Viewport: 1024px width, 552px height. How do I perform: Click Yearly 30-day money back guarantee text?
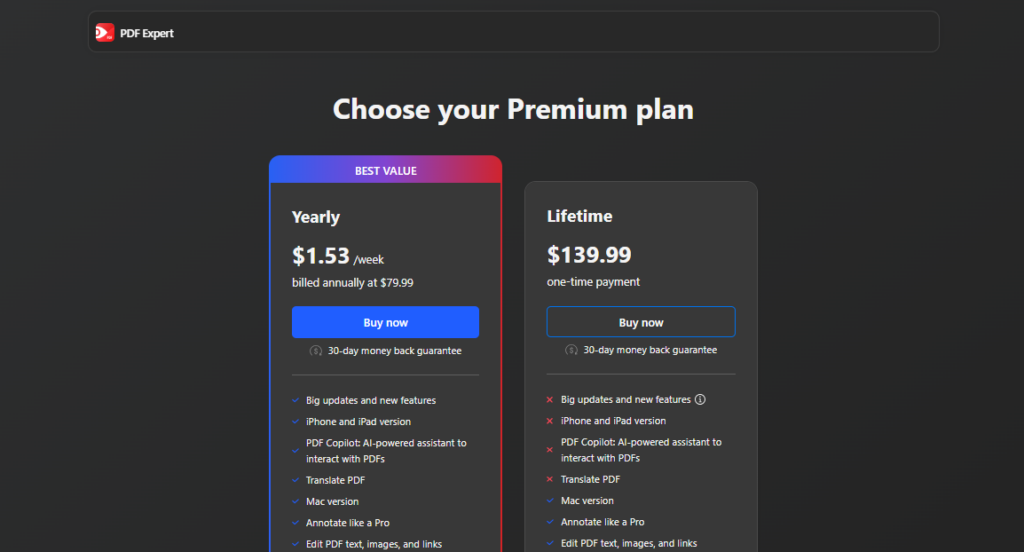point(394,351)
